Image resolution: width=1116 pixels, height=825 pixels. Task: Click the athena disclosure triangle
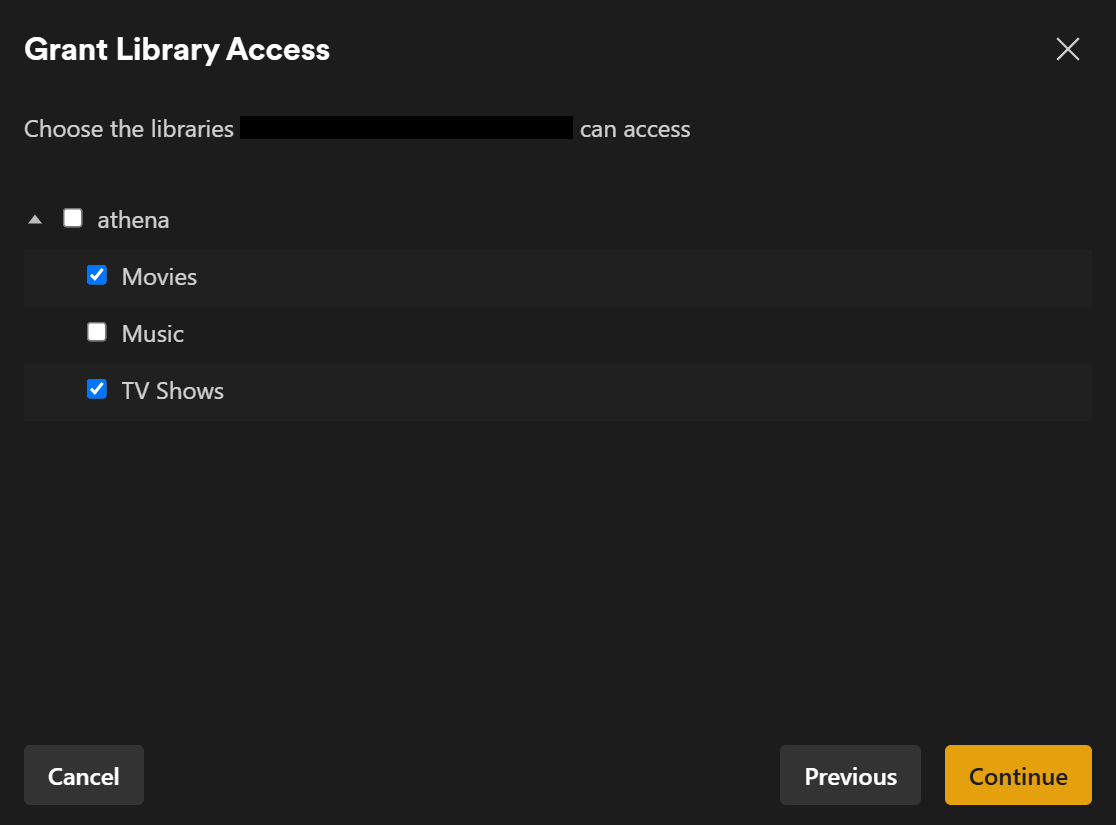[34, 218]
